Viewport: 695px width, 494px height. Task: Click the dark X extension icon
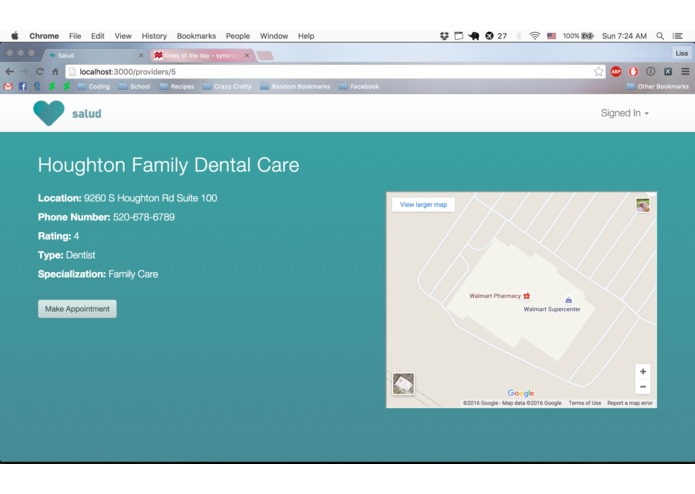(x=668, y=71)
